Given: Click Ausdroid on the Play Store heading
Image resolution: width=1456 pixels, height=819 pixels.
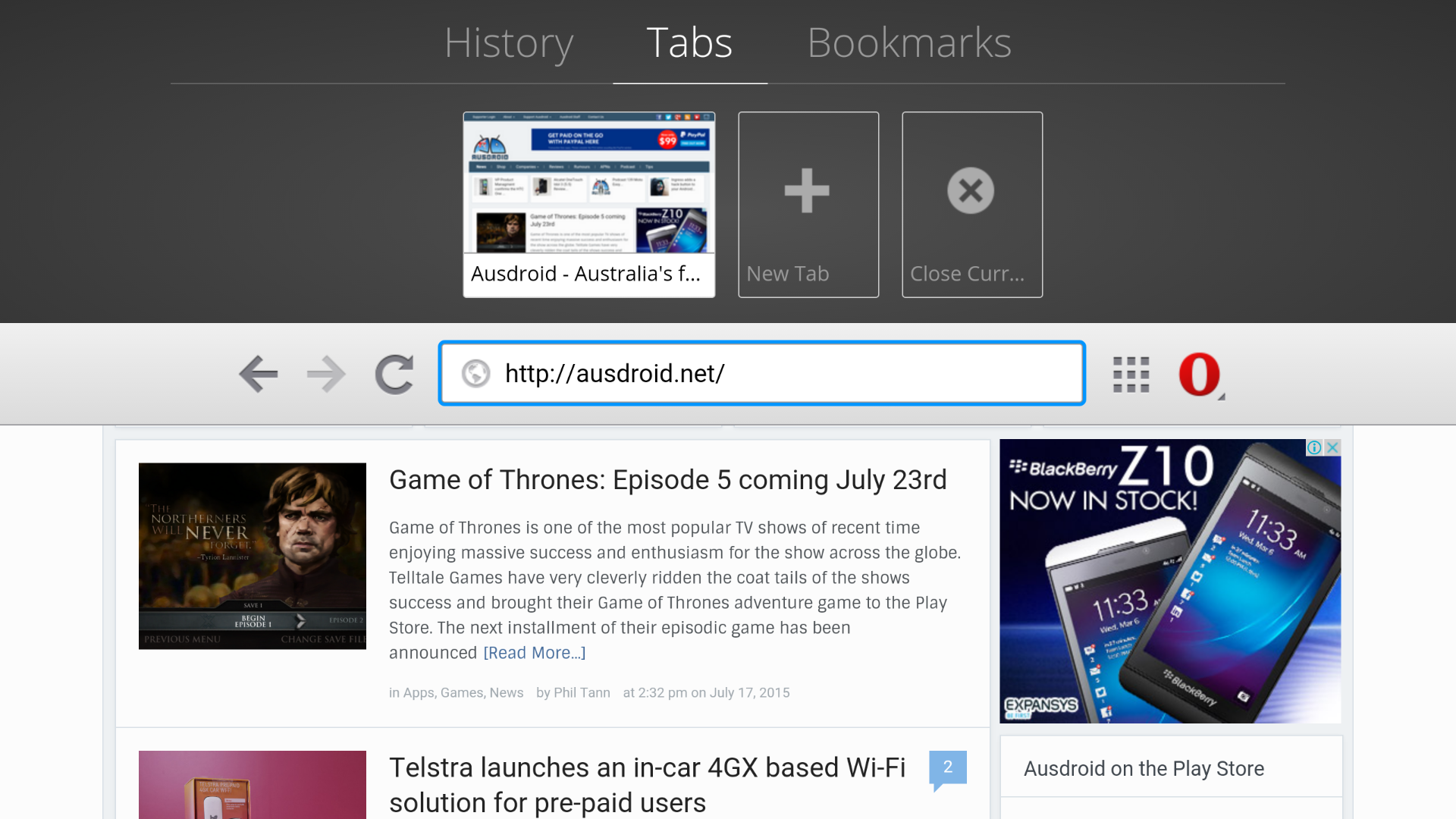Looking at the screenshot, I should click(x=1144, y=769).
